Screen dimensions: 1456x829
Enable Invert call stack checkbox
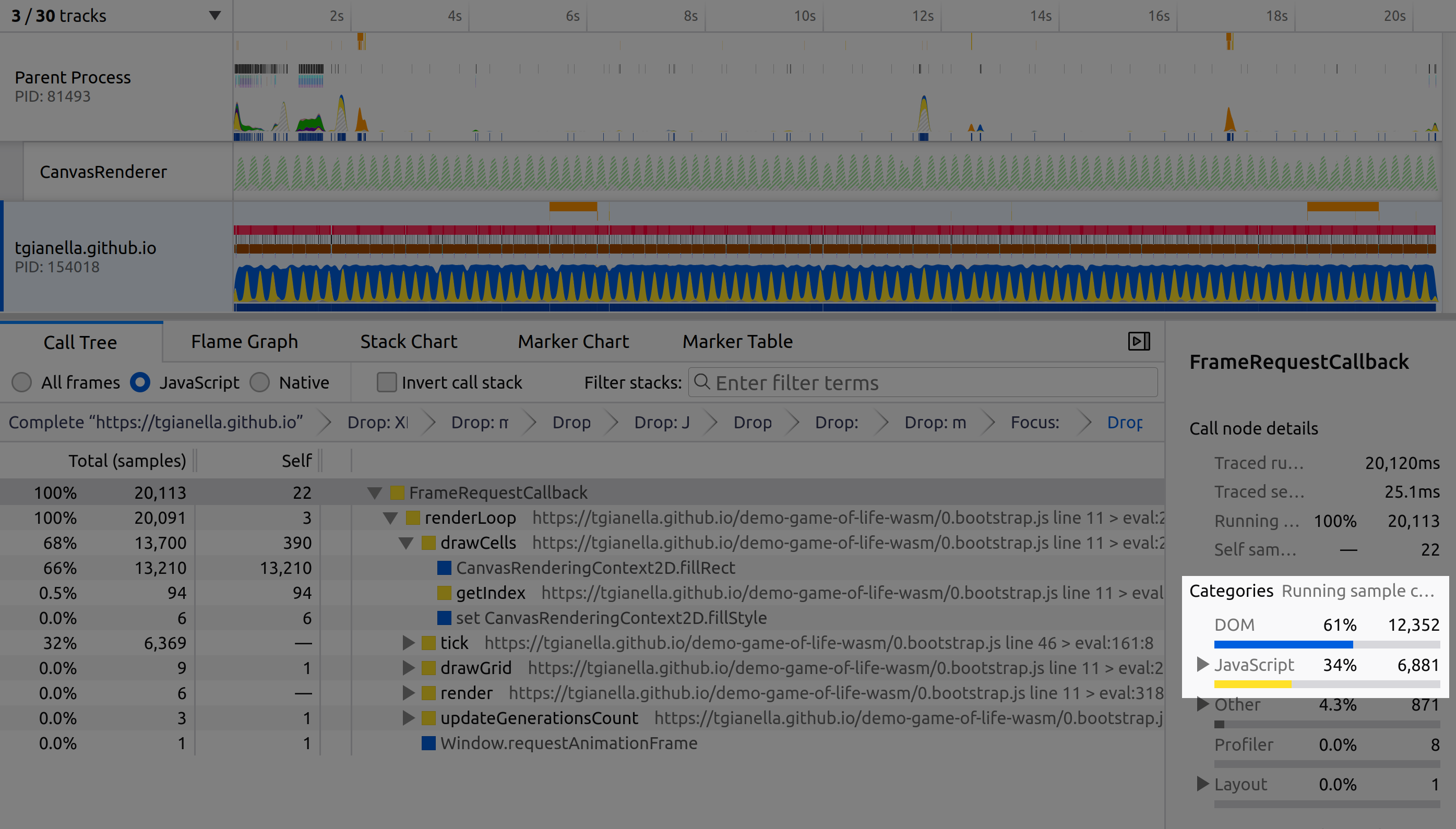point(387,382)
